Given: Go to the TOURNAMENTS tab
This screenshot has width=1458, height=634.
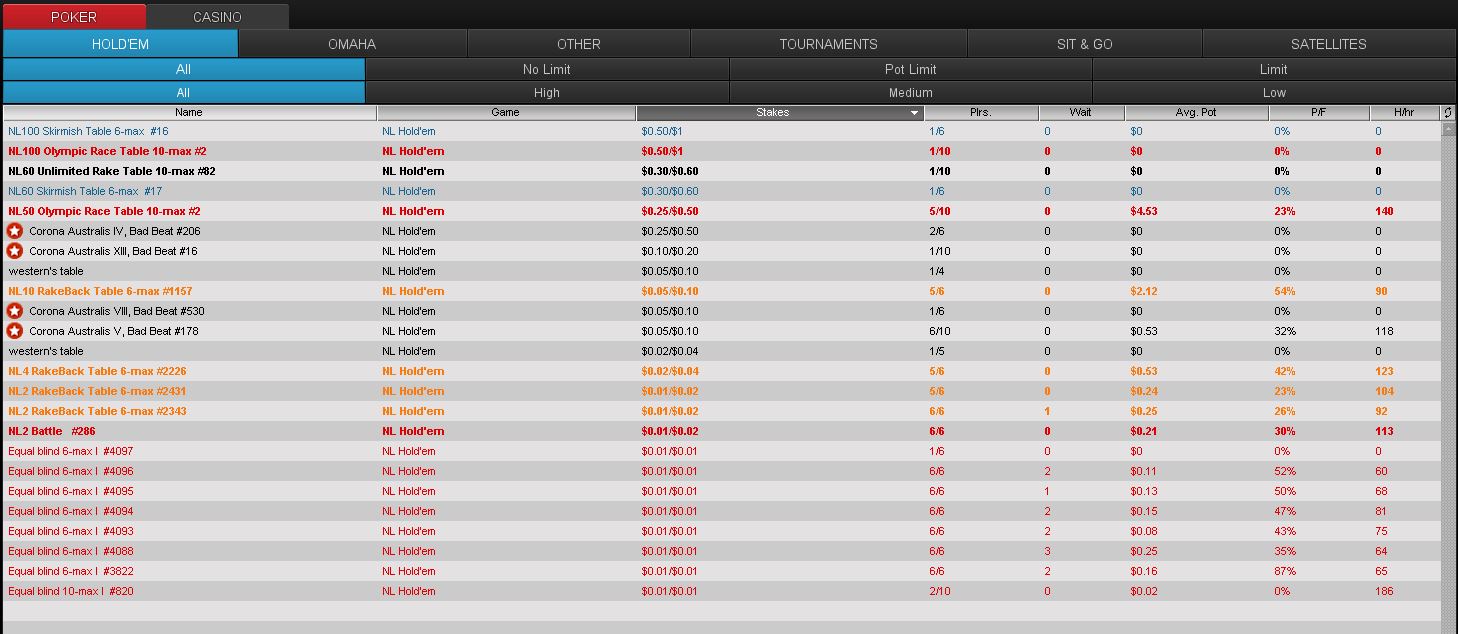Looking at the screenshot, I should (x=828, y=44).
